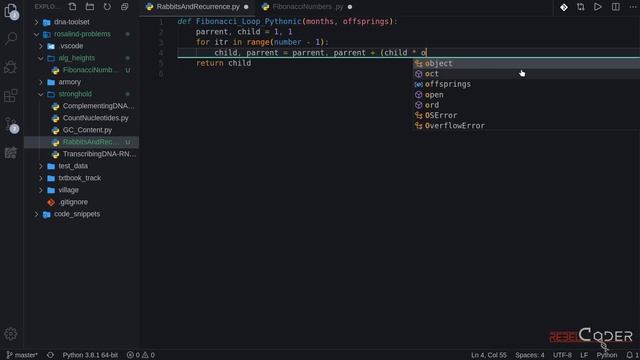Change indentation via Spaces: 4

point(529,355)
